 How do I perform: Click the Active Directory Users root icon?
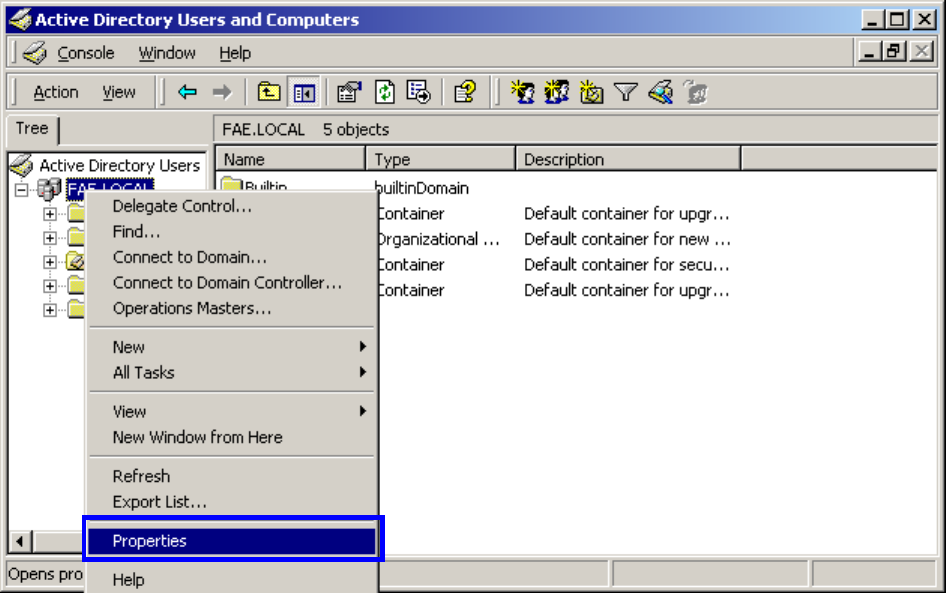click(x=22, y=165)
